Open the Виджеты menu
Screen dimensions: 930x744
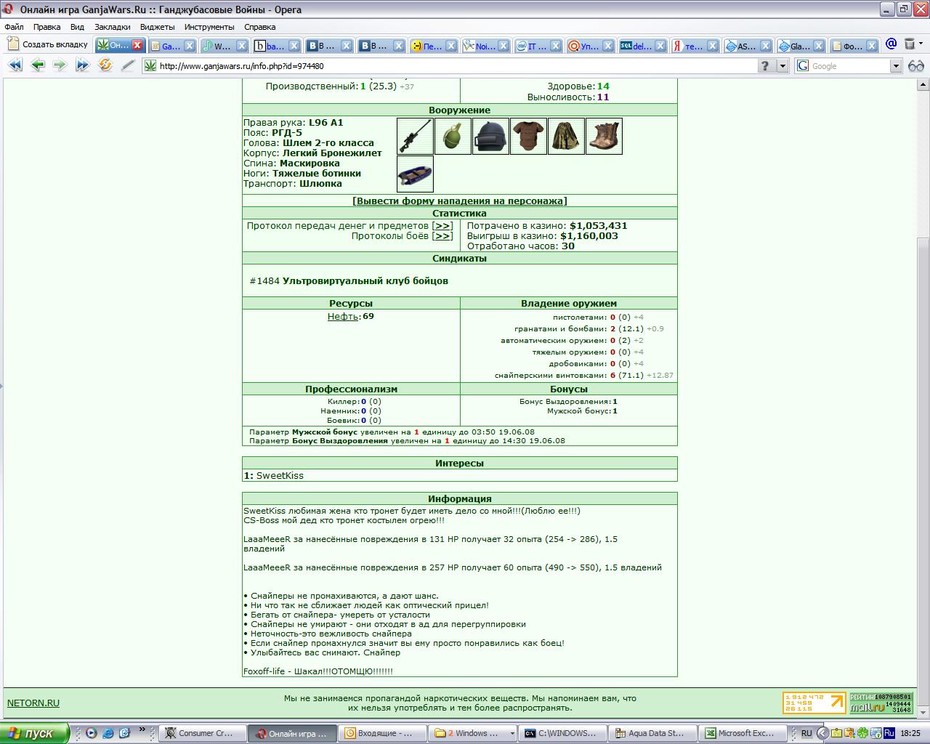pyautogui.click(x=157, y=27)
